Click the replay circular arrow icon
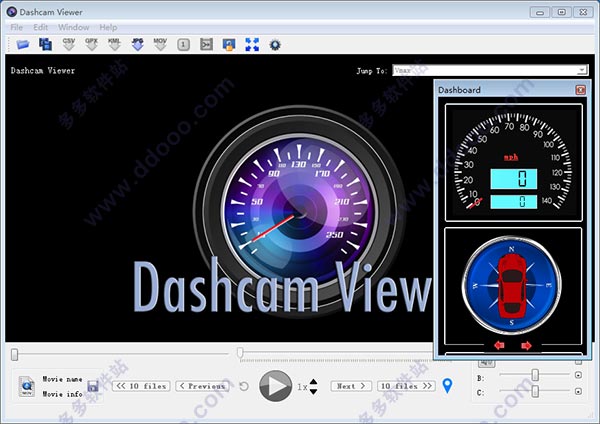 tap(244, 386)
